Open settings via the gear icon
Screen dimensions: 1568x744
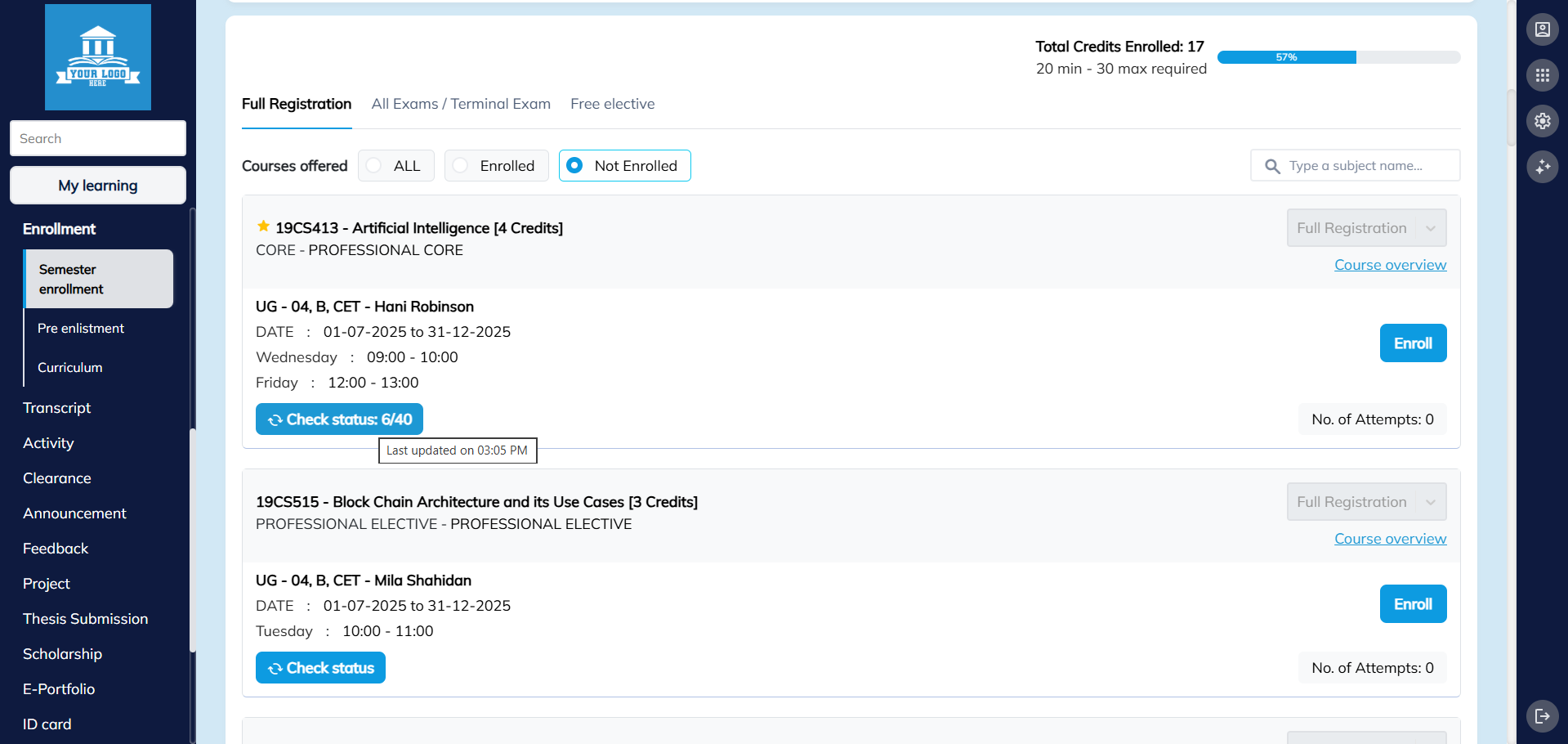point(1543,121)
